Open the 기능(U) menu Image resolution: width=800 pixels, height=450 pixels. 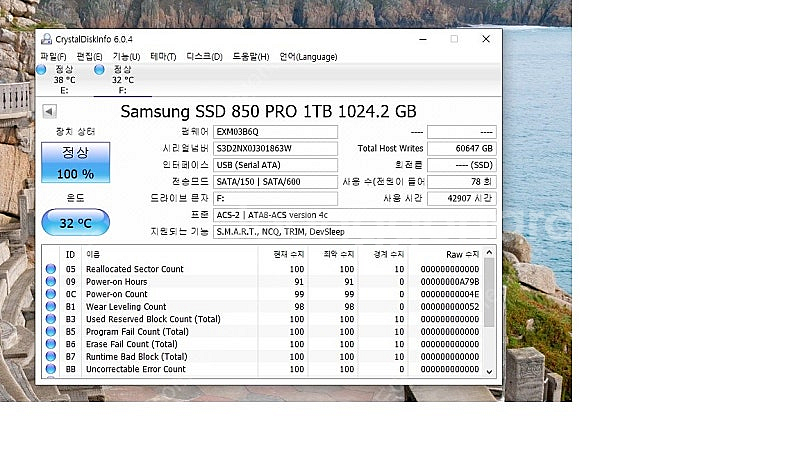pos(126,57)
